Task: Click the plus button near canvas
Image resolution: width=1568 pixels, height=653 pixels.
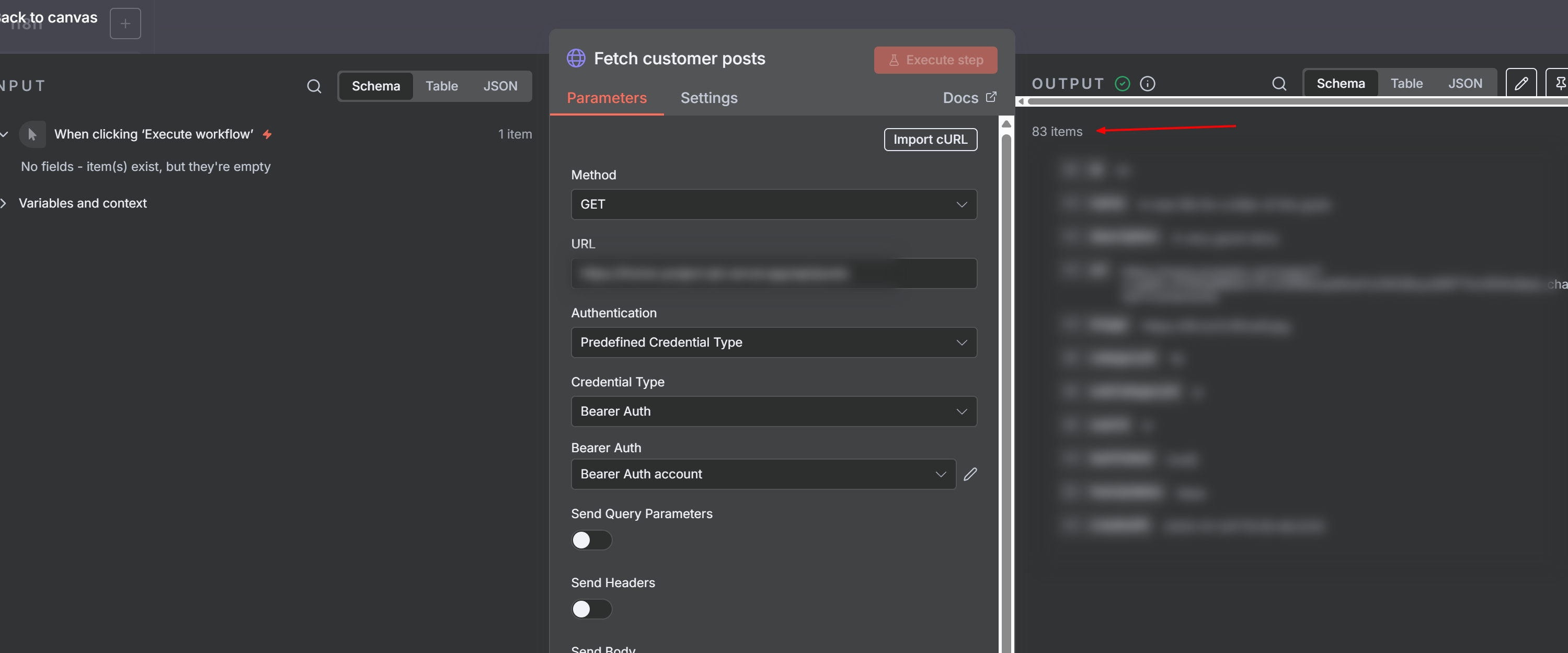Action: pos(125,24)
